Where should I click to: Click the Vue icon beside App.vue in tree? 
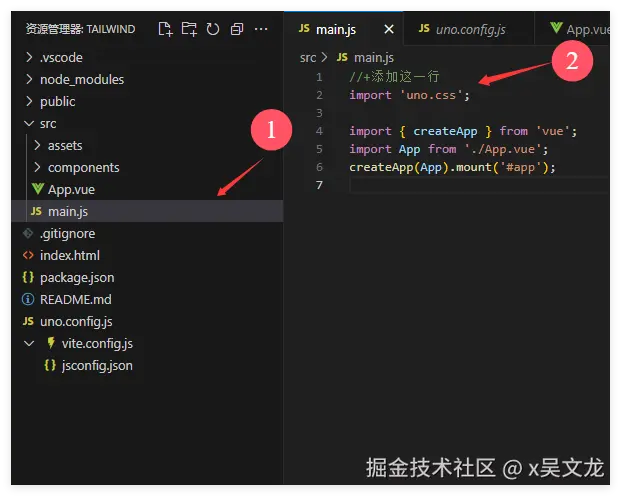pos(38,189)
